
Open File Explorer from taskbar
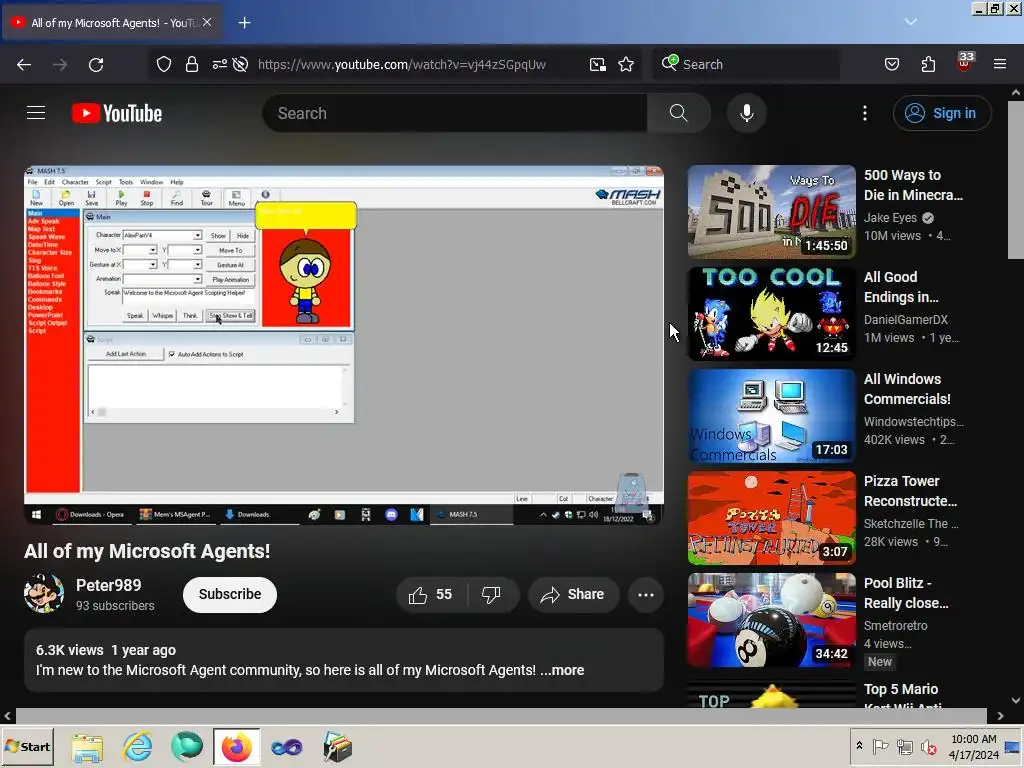[88, 746]
